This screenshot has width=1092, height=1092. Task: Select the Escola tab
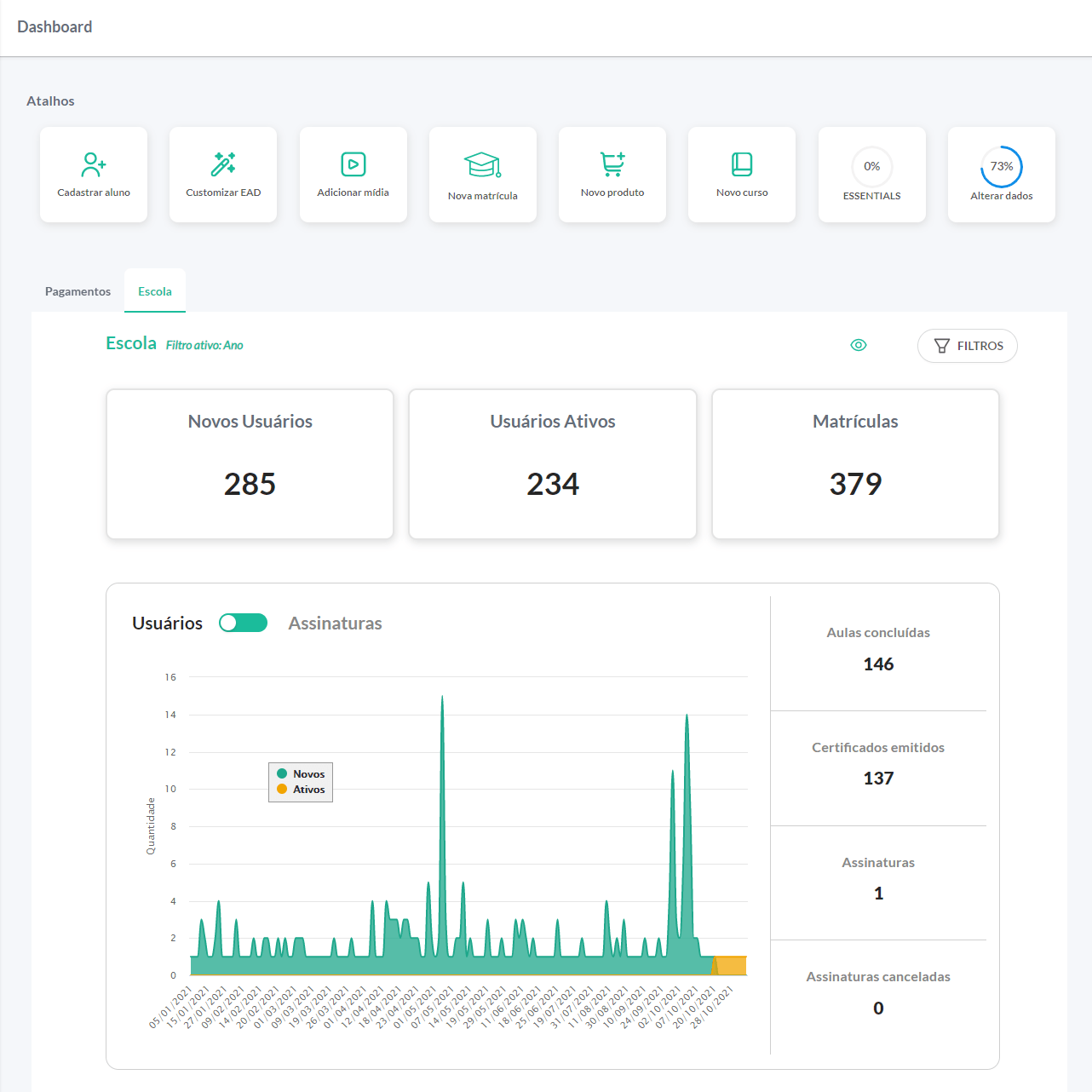point(154,291)
